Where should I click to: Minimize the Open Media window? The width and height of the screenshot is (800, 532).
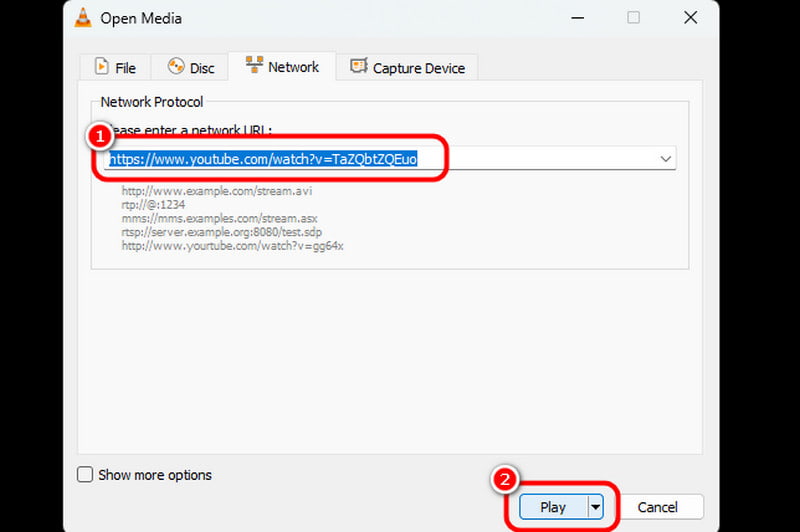click(578, 18)
